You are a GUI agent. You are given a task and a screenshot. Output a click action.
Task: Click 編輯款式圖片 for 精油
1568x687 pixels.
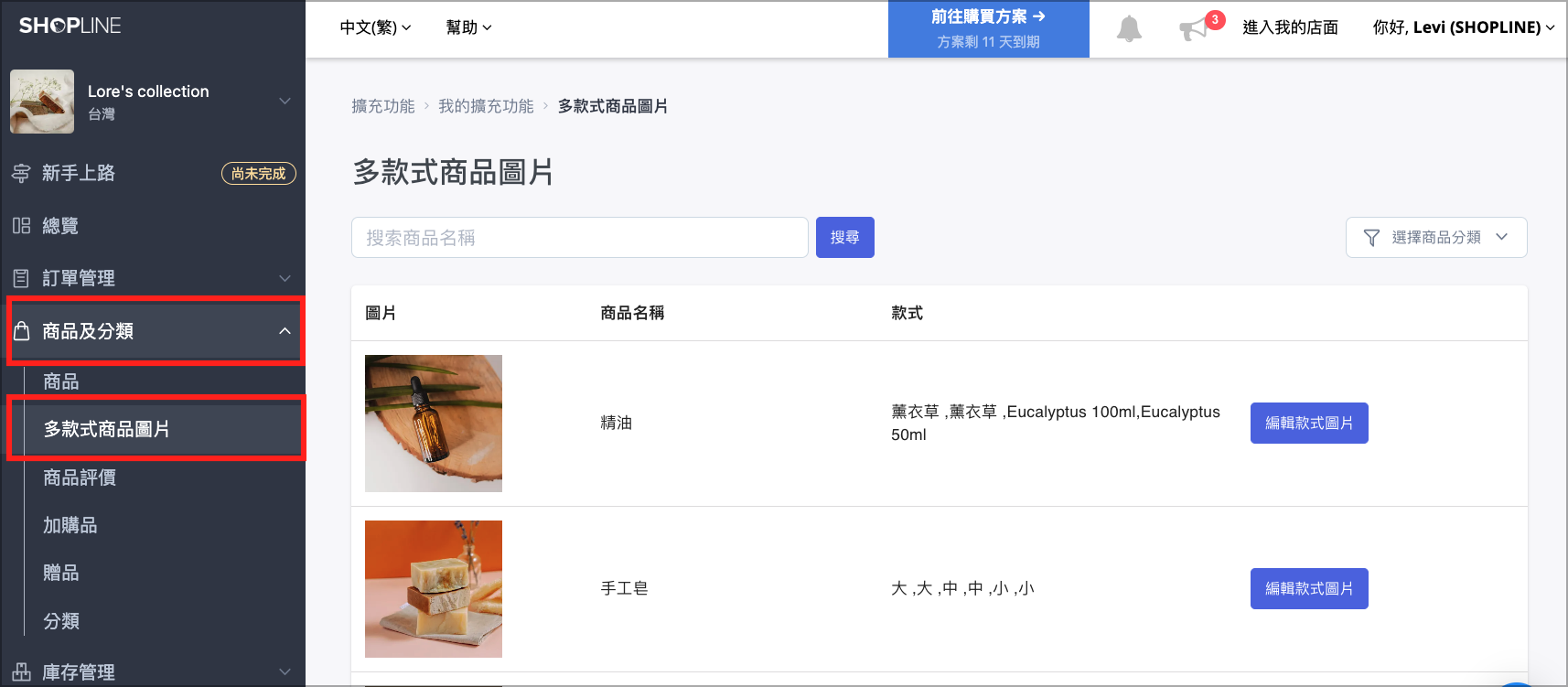pos(1309,423)
